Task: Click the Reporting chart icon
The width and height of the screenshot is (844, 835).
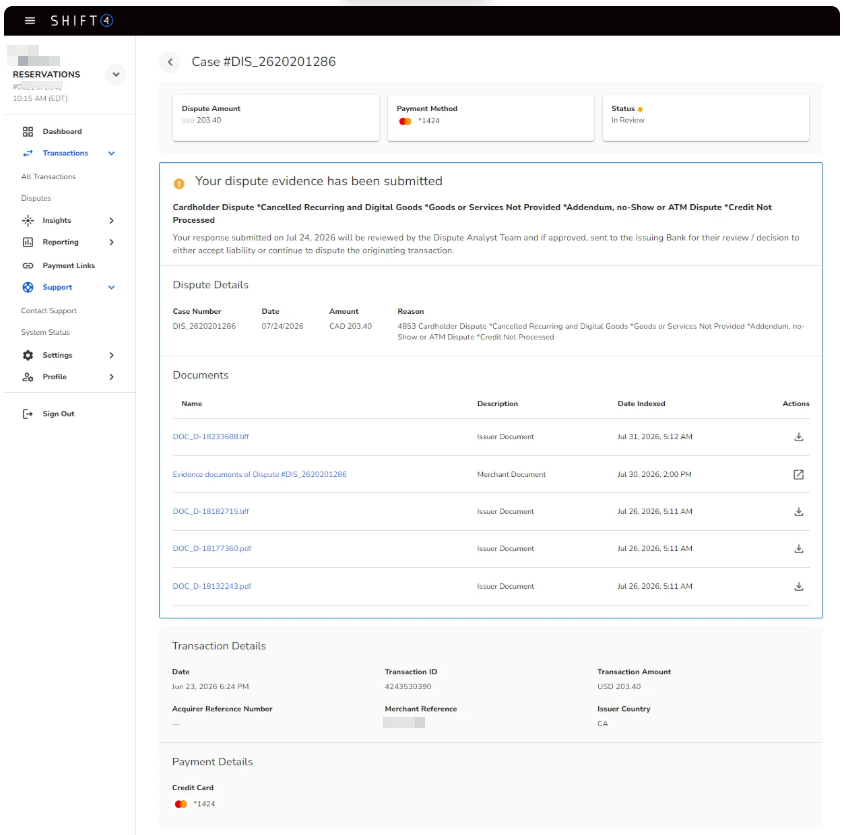Action: tap(28, 242)
